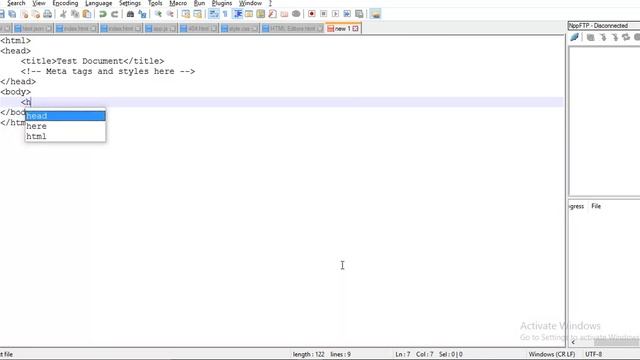
Task: Click 'length : 122' in status bar
Action: (x=308, y=354)
